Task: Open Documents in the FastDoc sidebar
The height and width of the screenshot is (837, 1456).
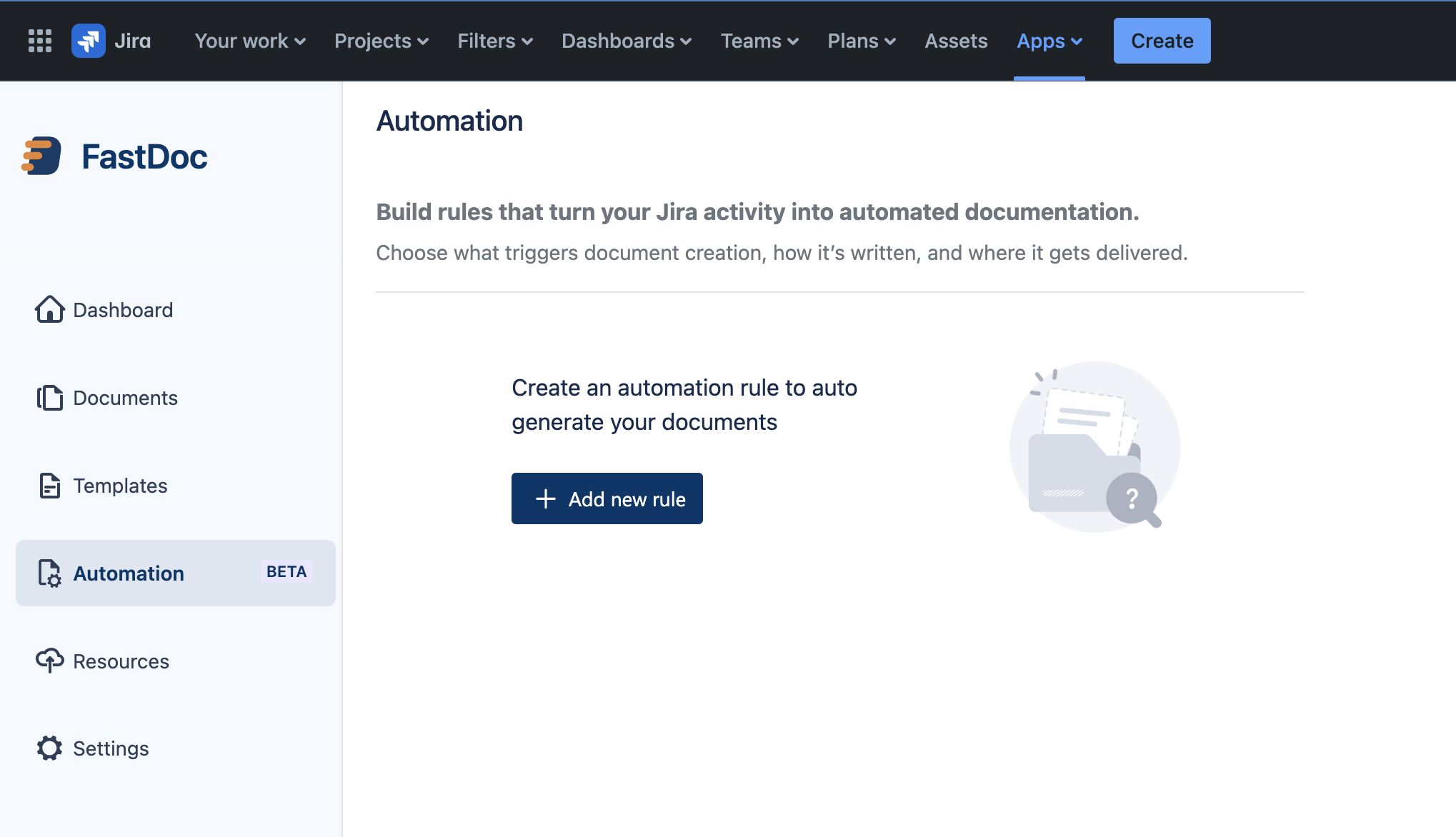Action: coord(176,397)
